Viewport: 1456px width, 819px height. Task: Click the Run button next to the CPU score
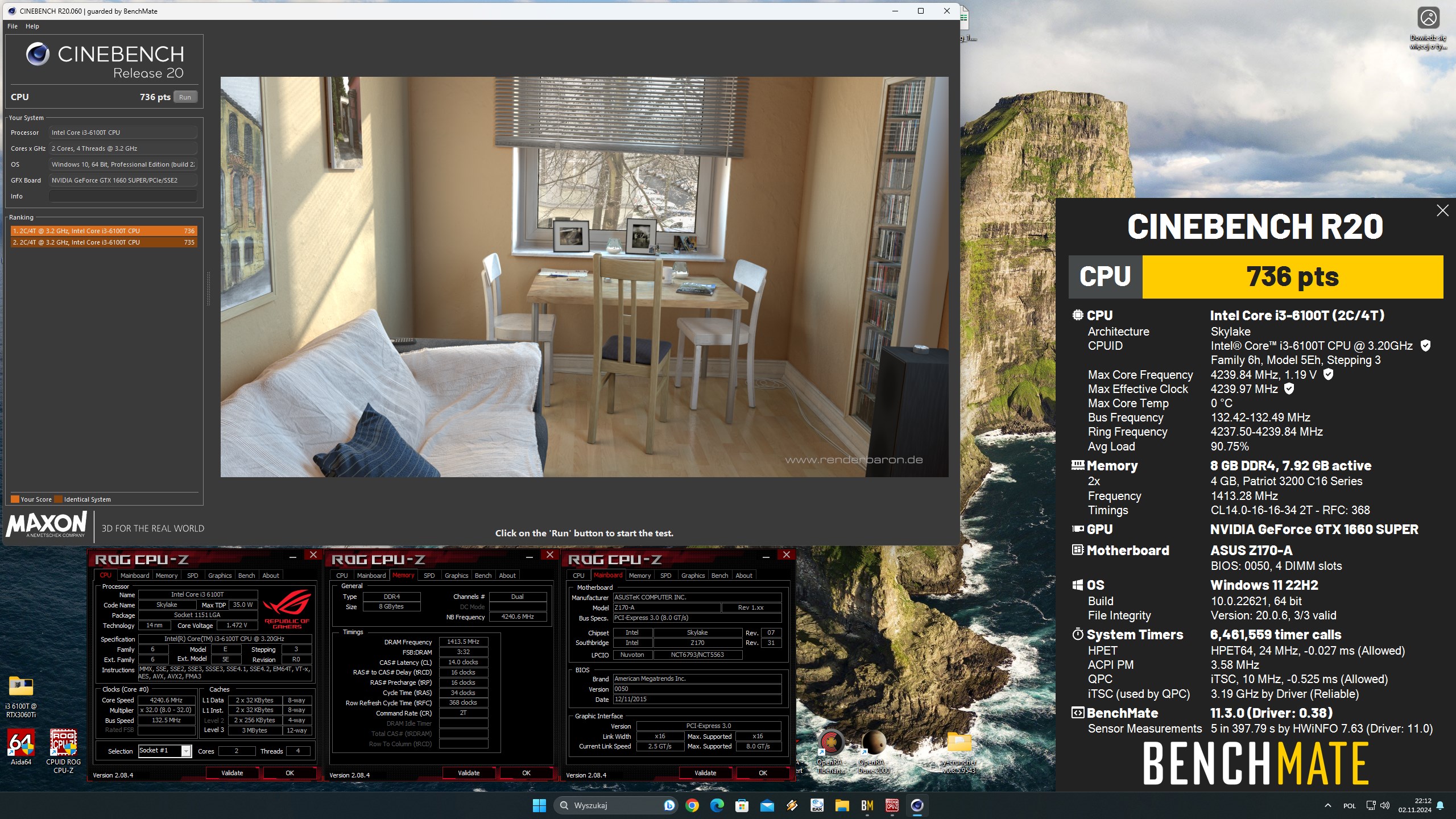[x=185, y=97]
